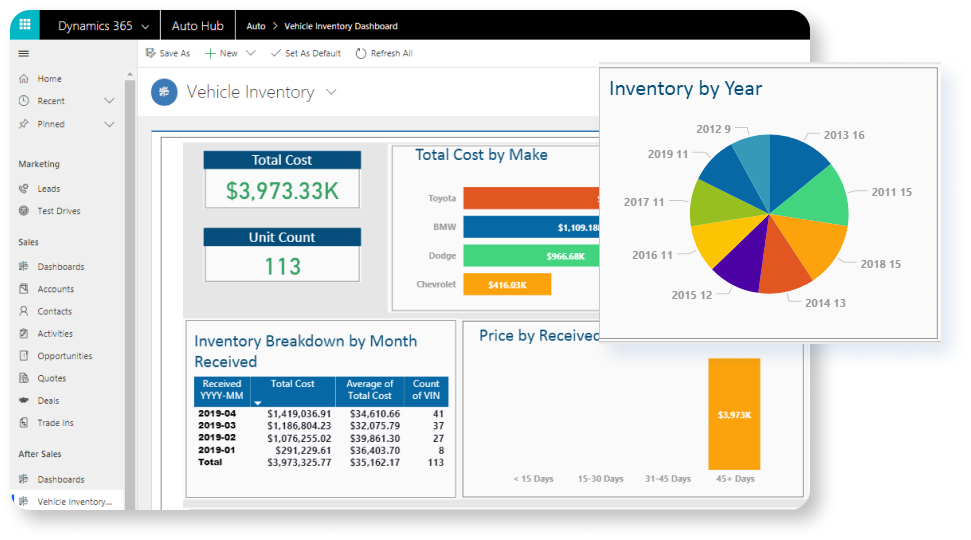Click the BMW $1,109.18K bar
Image resolution: width=971 pixels, height=540 pixels.
531,227
